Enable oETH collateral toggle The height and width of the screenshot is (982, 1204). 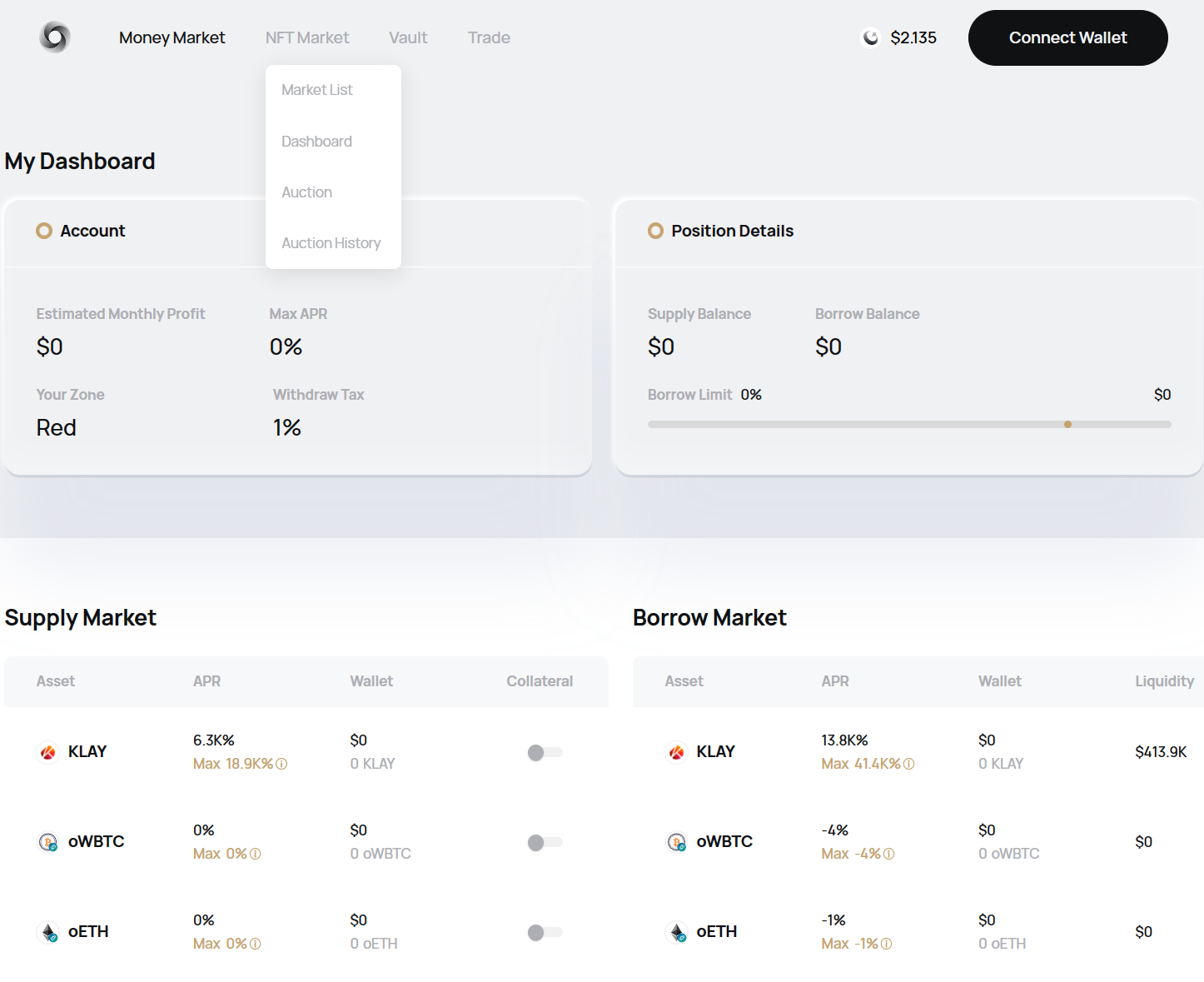click(x=545, y=932)
